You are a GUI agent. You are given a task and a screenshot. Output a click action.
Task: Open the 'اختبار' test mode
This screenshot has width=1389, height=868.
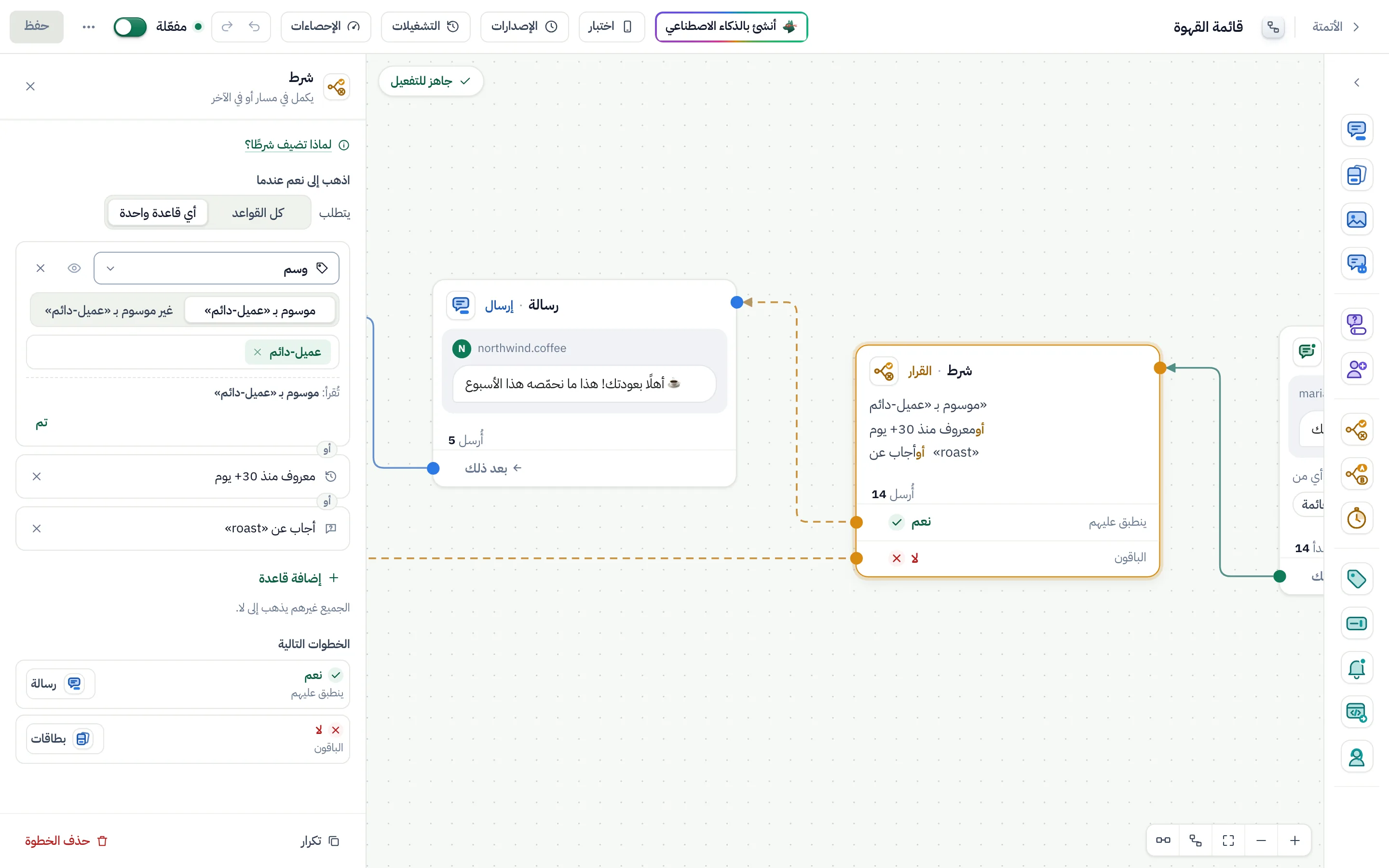(x=611, y=27)
